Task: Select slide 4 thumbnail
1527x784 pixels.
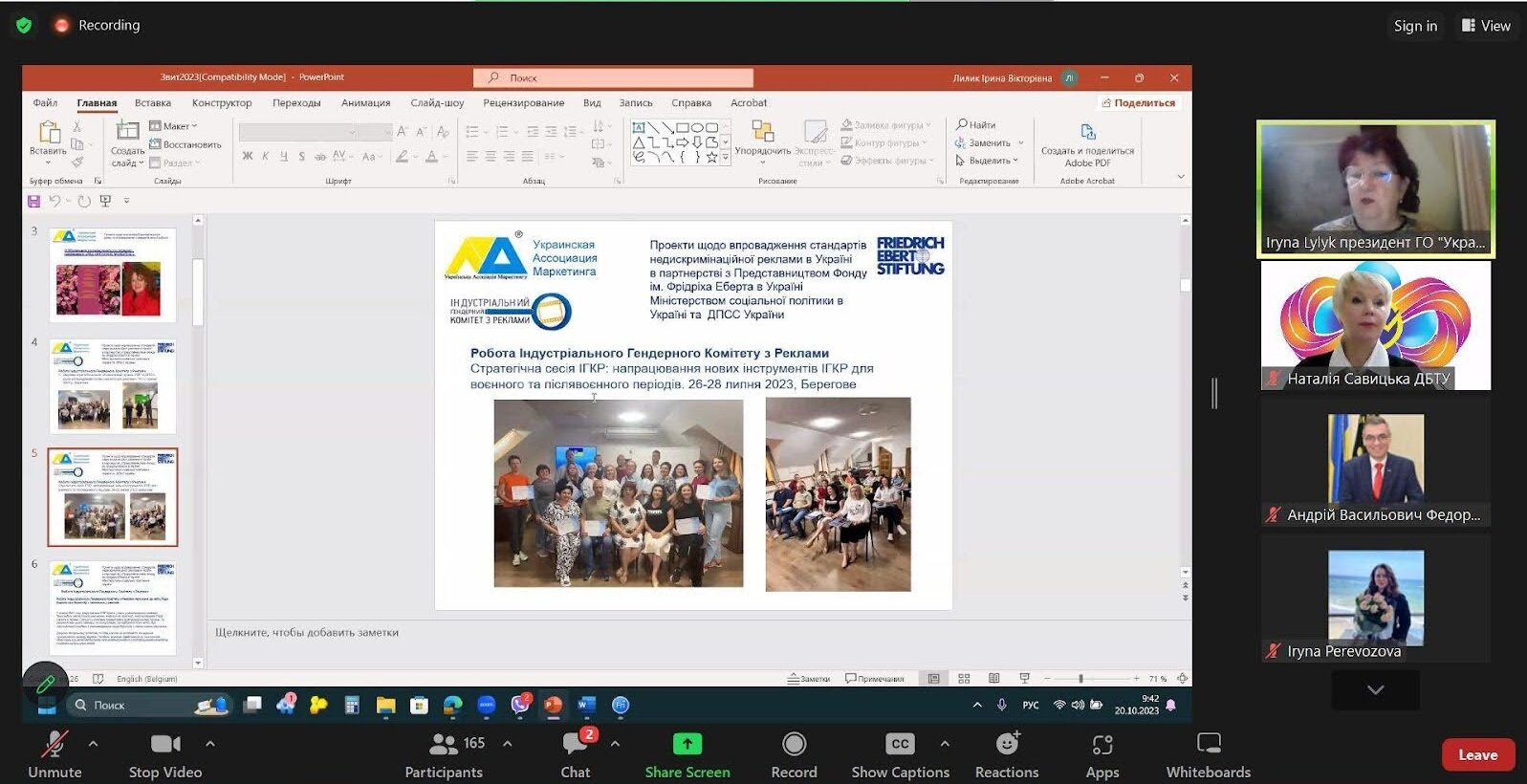Action: click(113, 386)
